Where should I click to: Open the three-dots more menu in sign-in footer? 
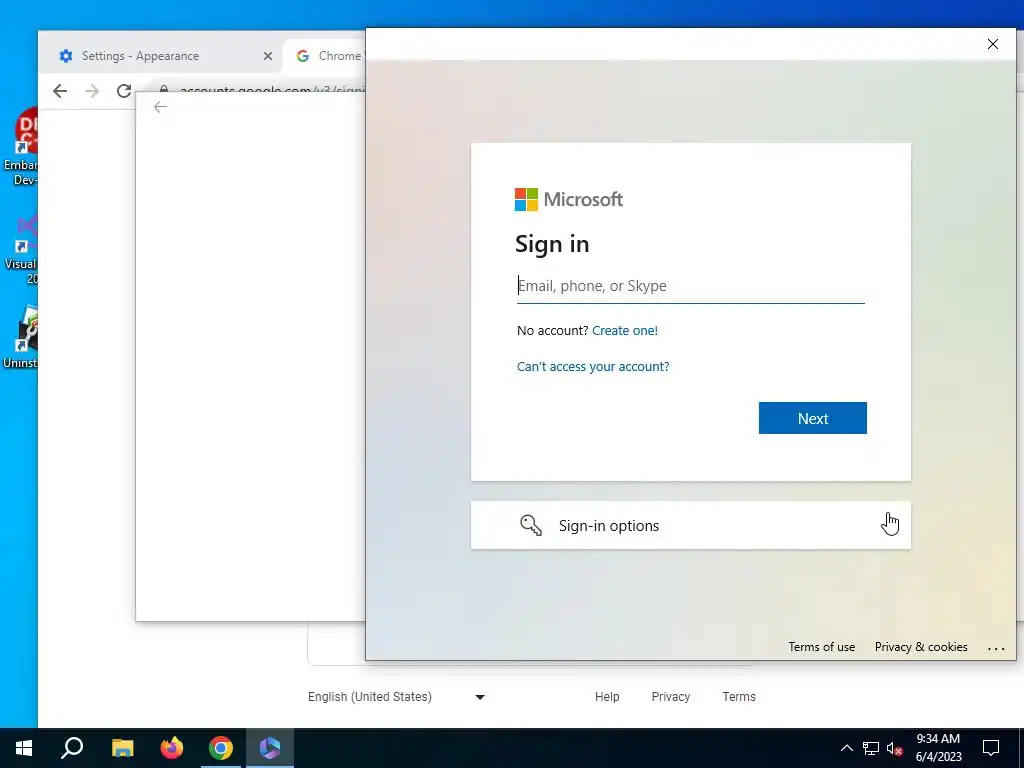996,648
